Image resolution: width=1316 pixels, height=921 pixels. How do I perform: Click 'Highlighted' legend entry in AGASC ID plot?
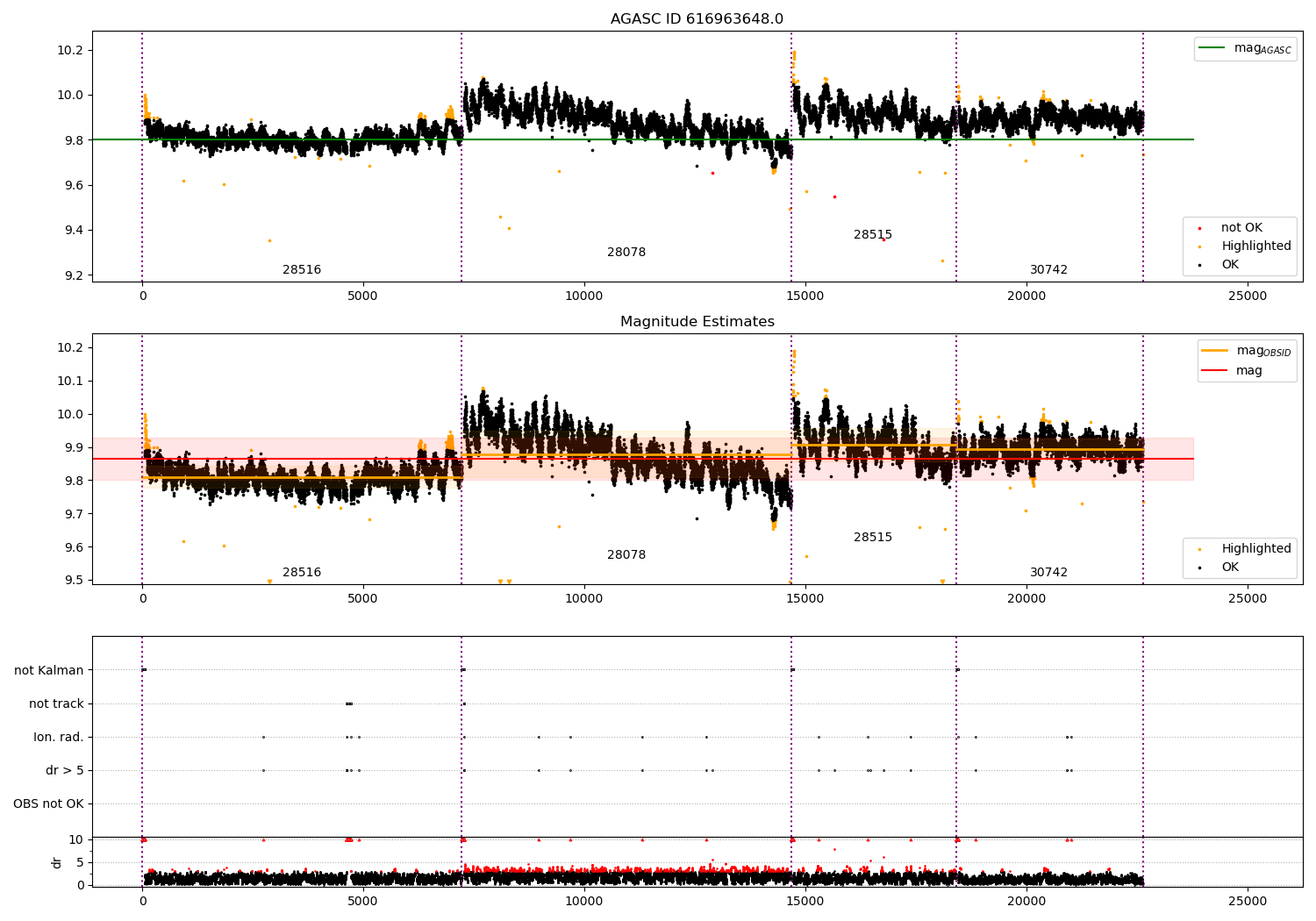pos(1255,246)
